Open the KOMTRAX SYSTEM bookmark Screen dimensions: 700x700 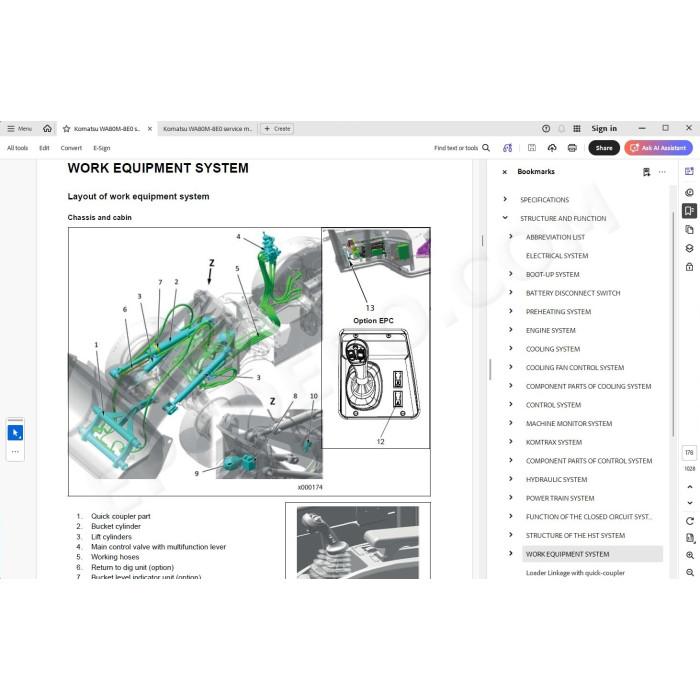554,442
